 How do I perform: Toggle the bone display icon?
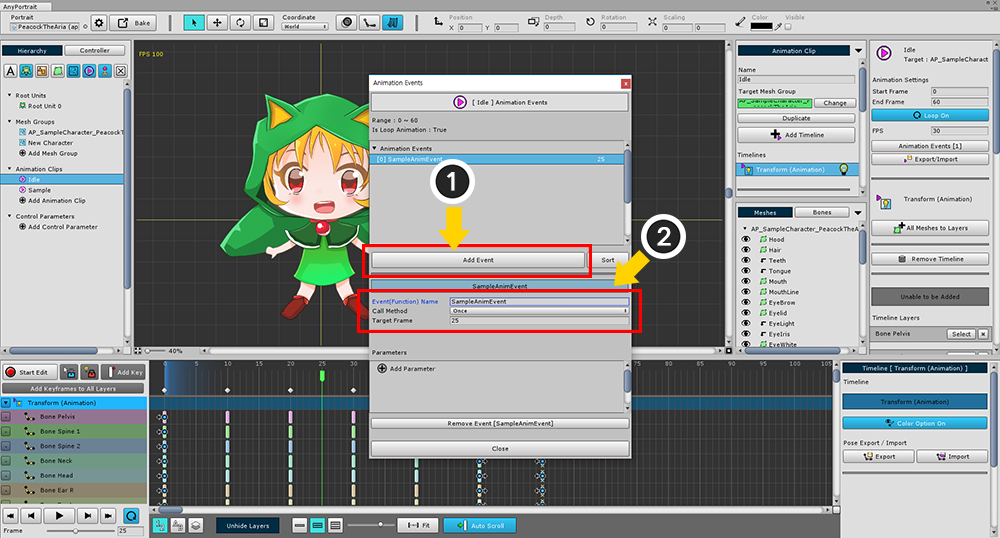click(369, 23)
